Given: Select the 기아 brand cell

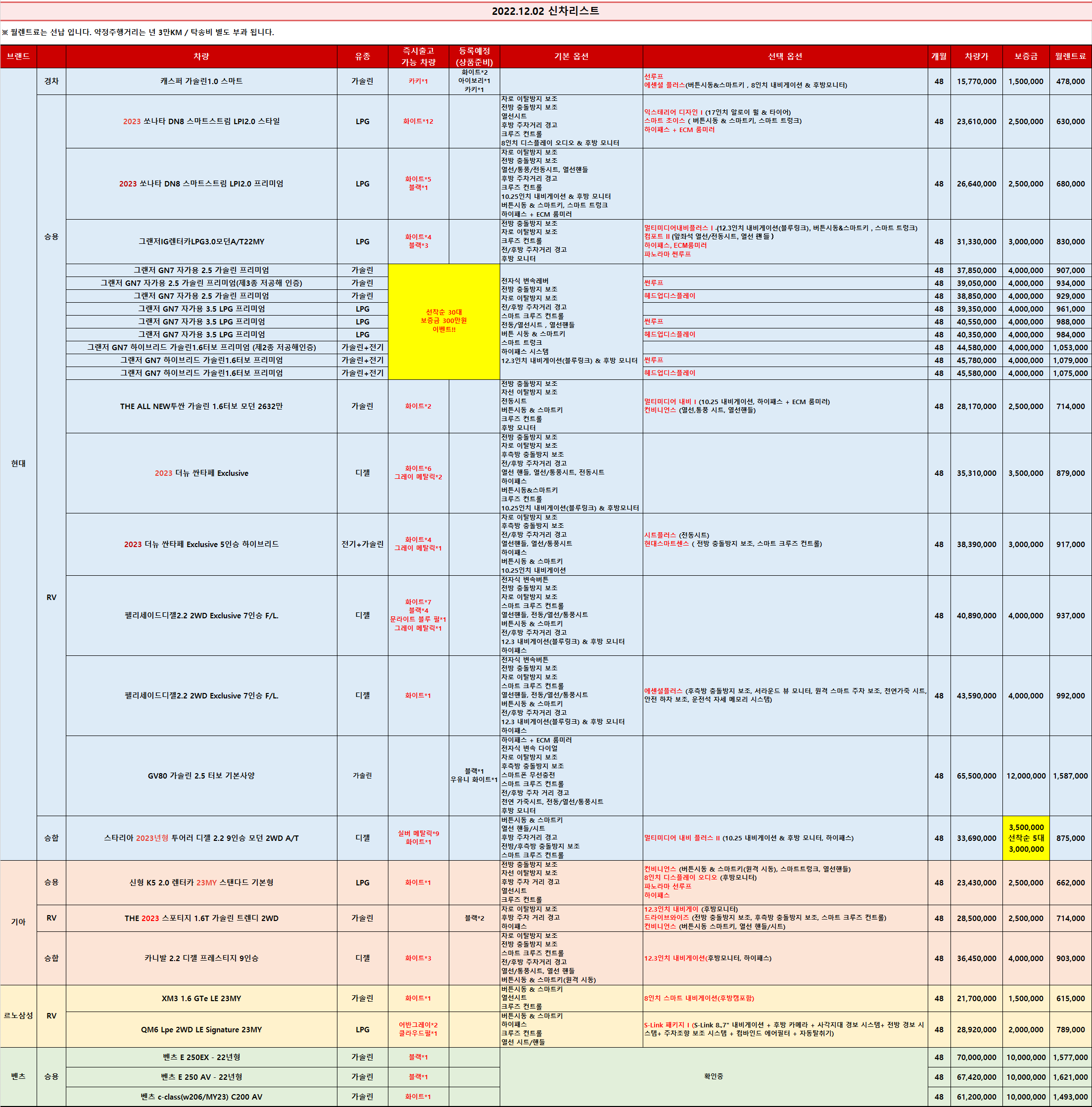Looking at the screenshot, I should click(18, 922).
